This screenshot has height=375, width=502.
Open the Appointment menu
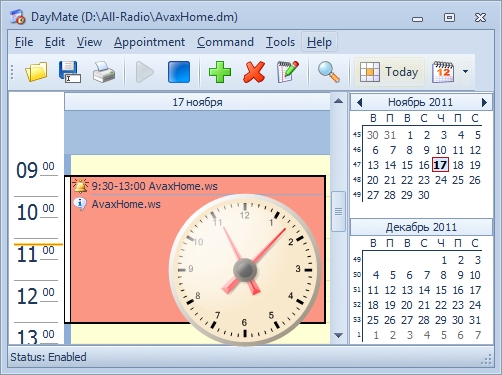(149, 42)
